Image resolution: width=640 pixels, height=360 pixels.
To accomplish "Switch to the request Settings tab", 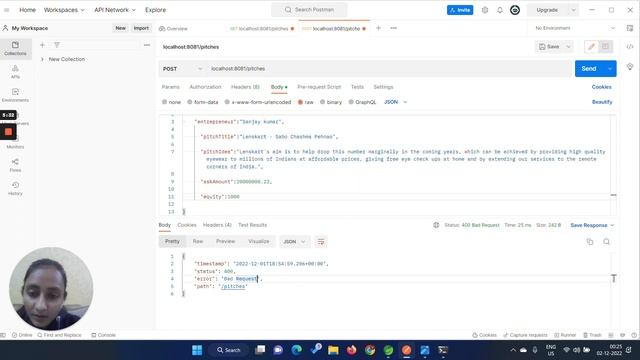I will coord(383,87).
